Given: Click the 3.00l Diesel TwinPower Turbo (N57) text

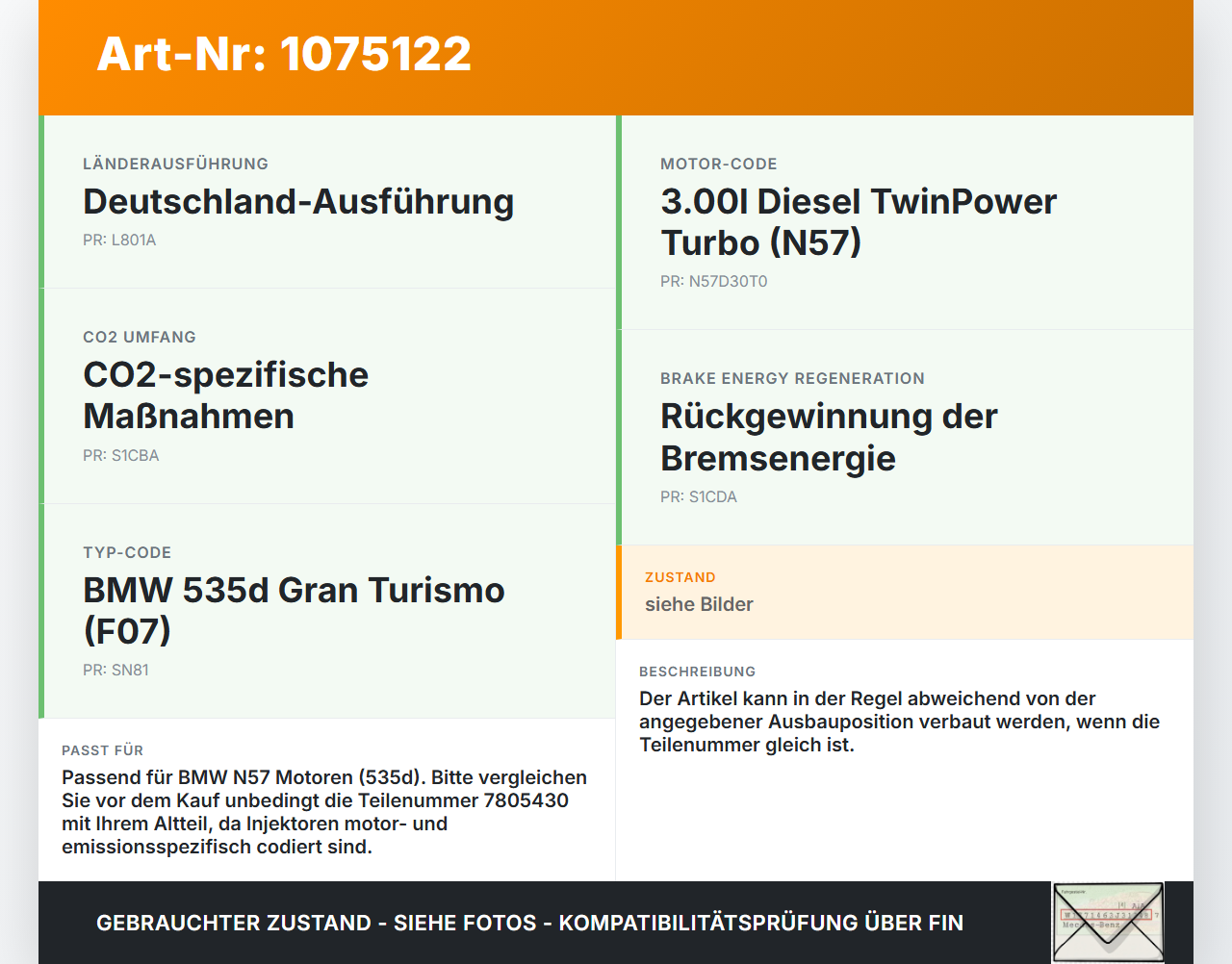Looking at the screenshot, I should point(859,222).
